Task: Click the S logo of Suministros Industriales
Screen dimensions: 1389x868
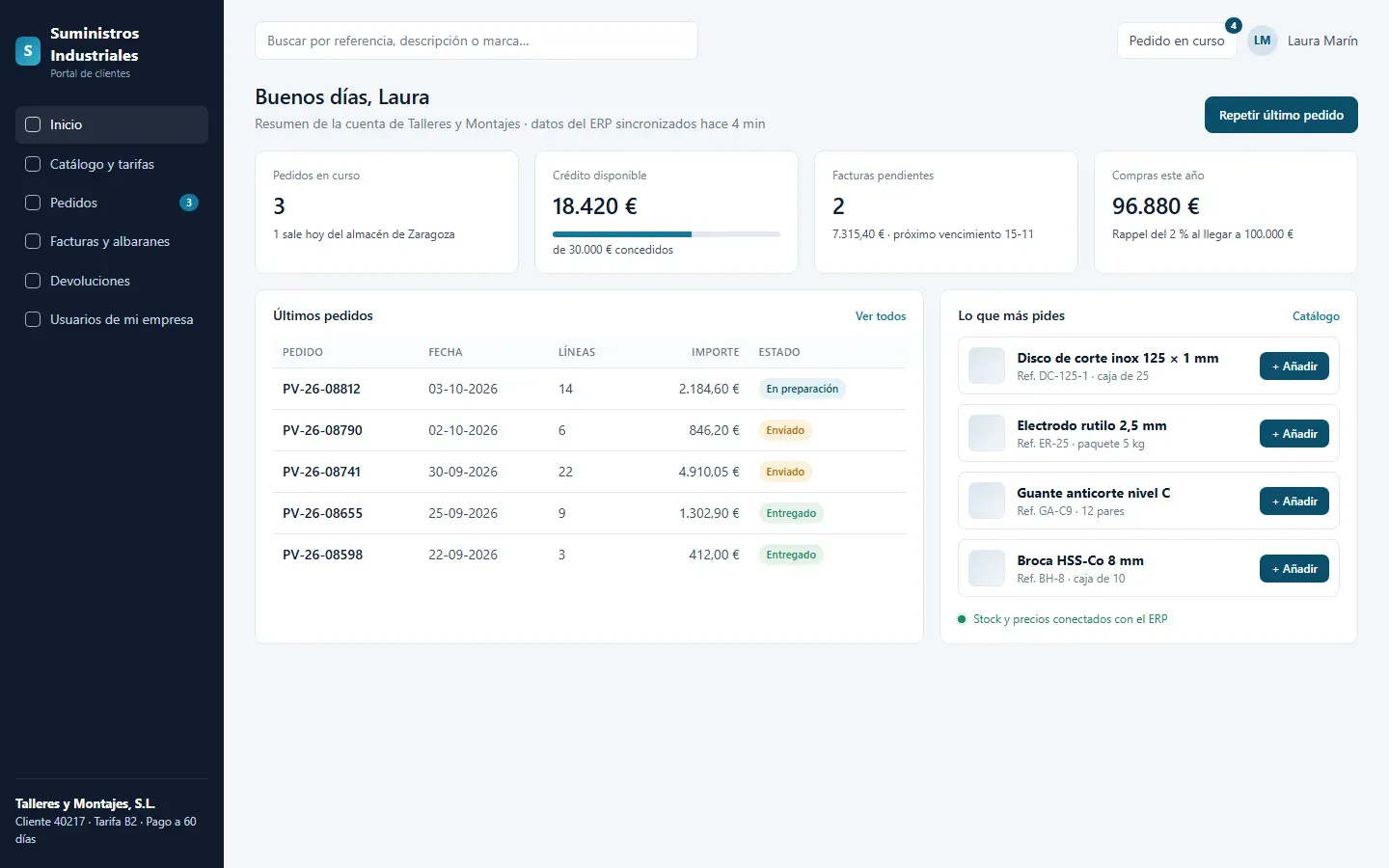Action: pyautogui.click(x=28, y=51)
